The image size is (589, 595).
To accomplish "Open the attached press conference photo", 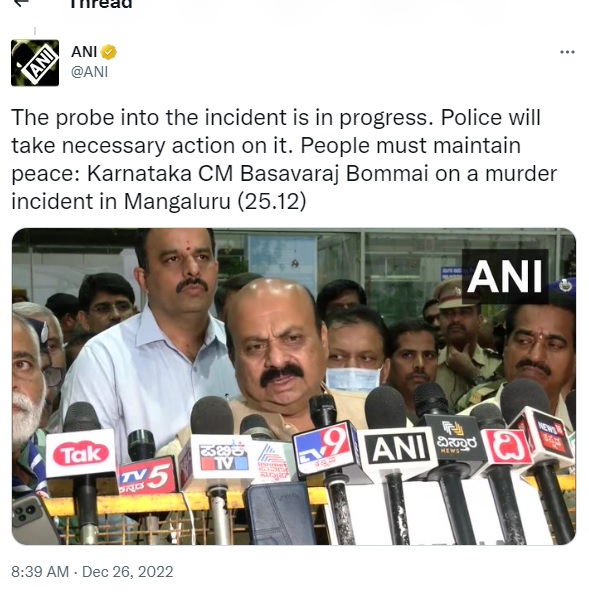I will tap(294, 386).
